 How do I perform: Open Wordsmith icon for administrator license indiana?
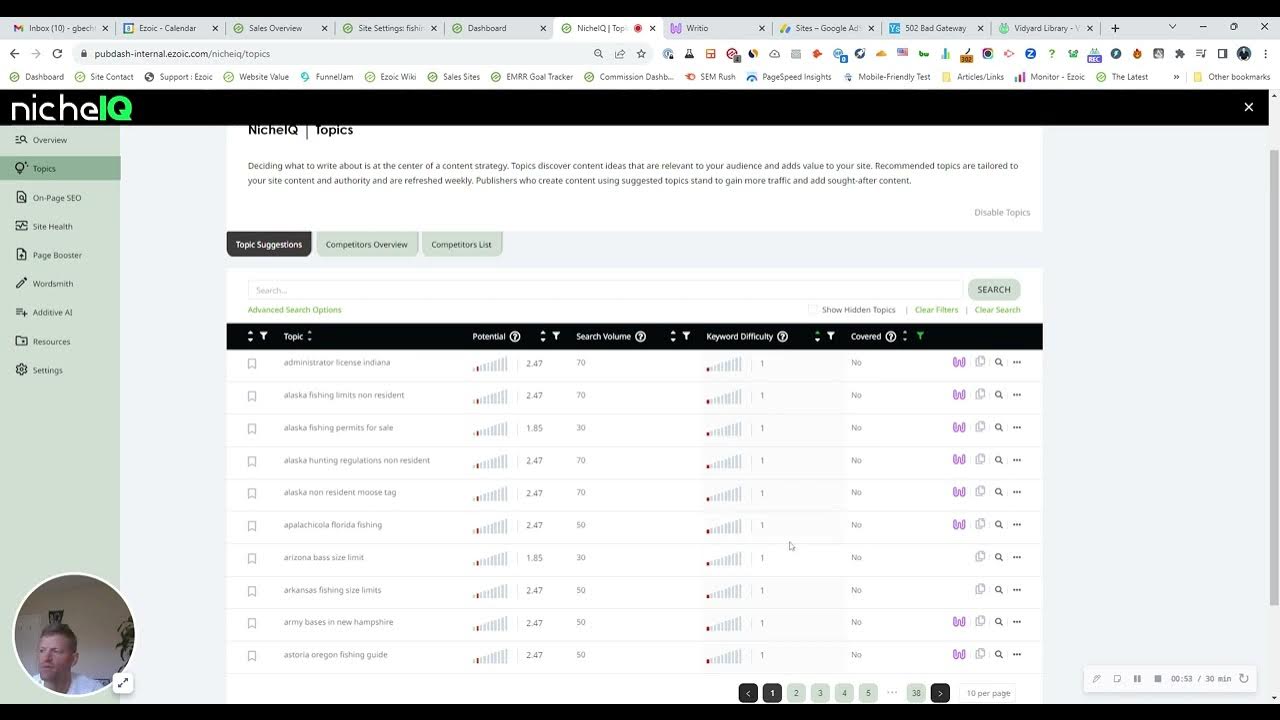958,362
